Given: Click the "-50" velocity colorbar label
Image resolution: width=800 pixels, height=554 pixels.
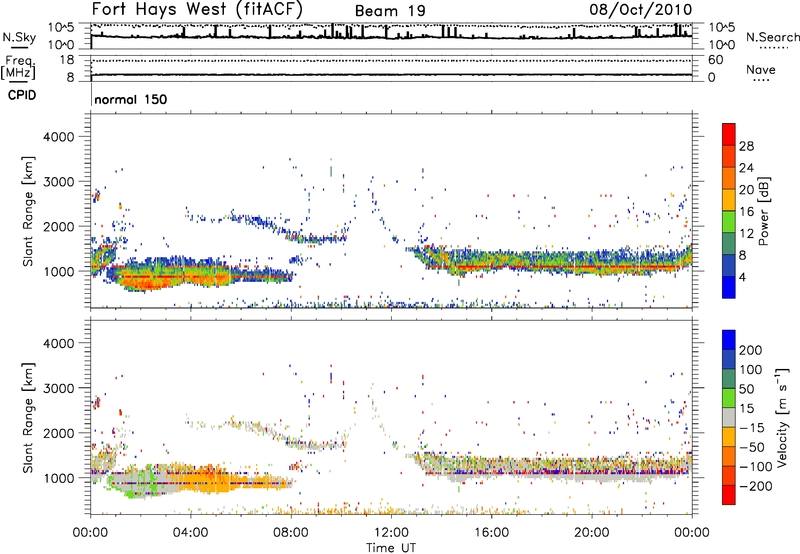Looking at the screenshot, I should [x=752, y=448].
